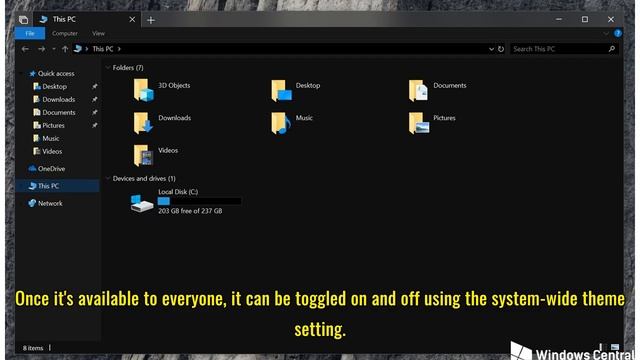Image resolution: width=640 pixels, height=360 pixels.
Task: Open the Help question mark icon
Action: 618,33
